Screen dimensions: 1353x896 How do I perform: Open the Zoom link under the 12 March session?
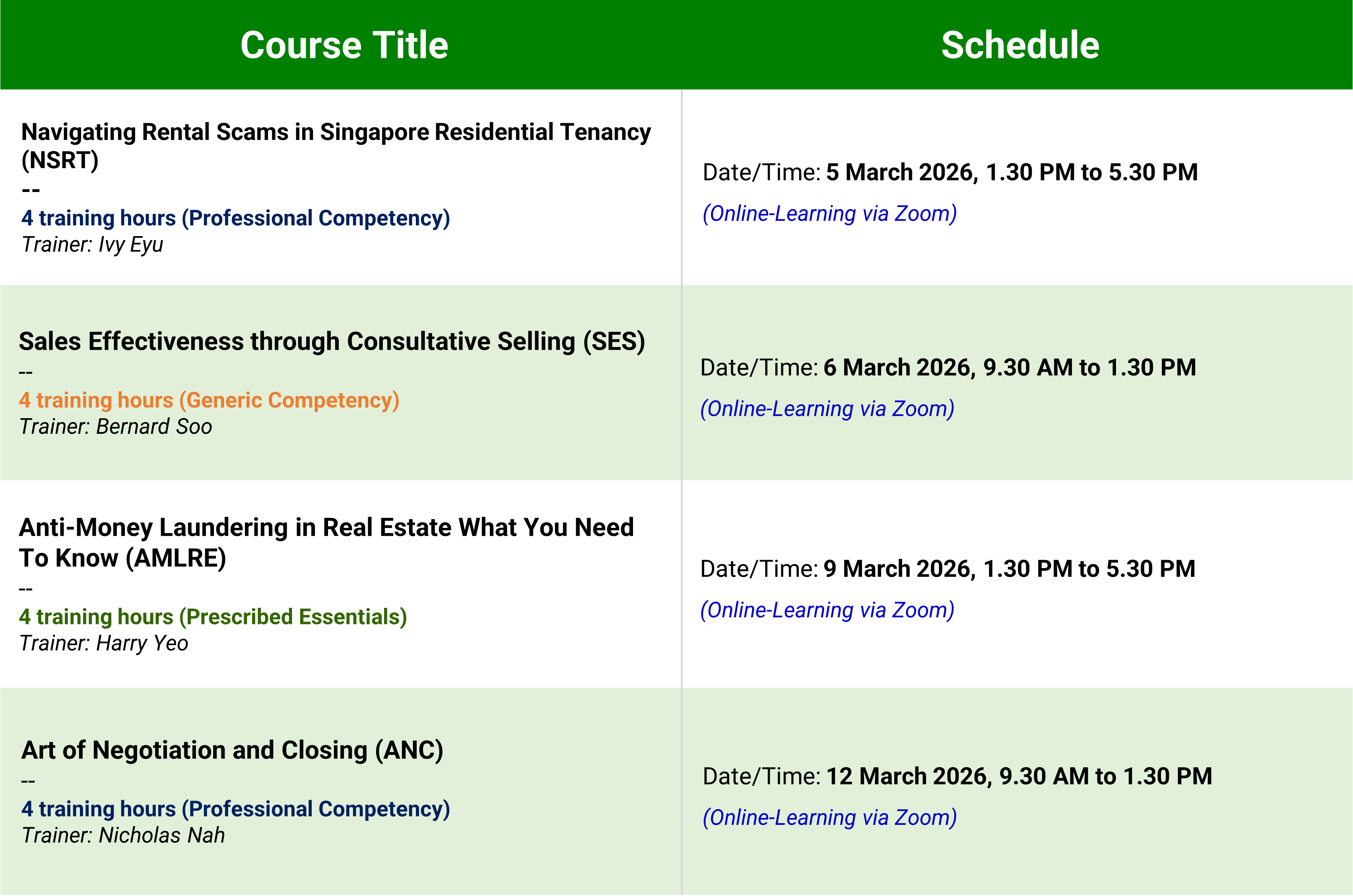(x=830, y=818)
